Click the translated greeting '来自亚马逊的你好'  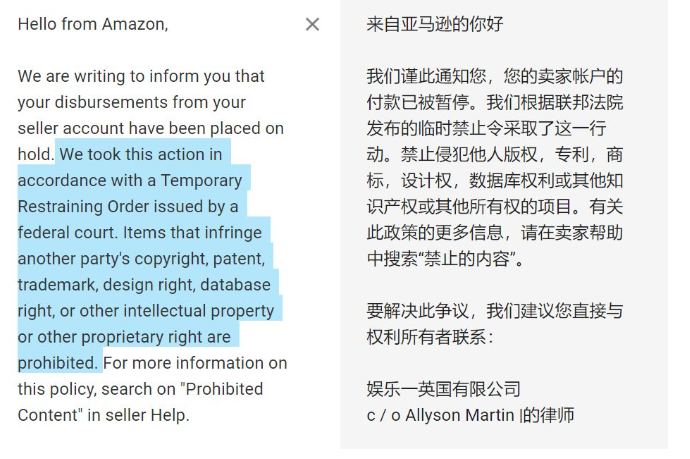pos(434,24)
